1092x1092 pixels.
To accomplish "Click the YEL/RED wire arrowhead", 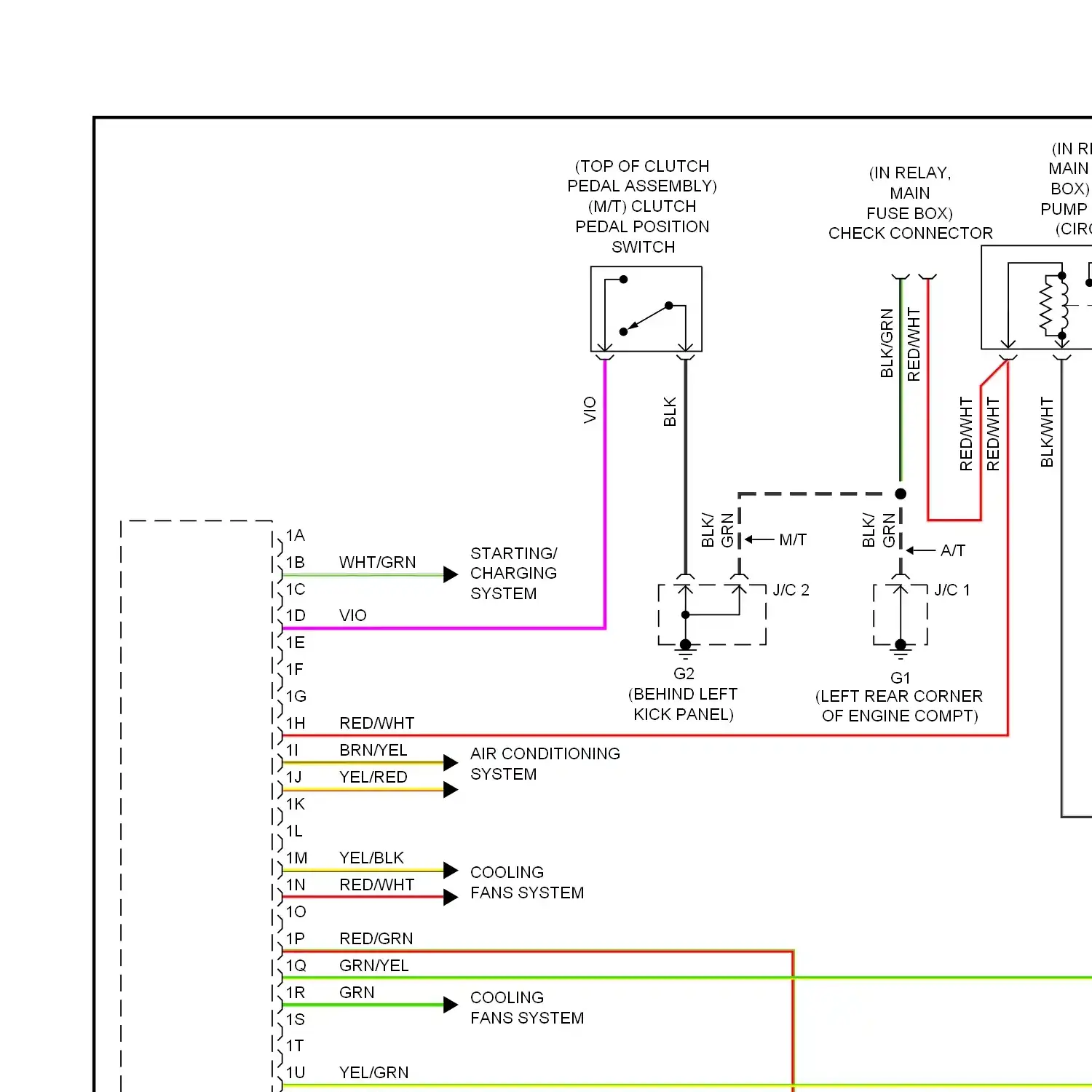I will tap(451, 789).
